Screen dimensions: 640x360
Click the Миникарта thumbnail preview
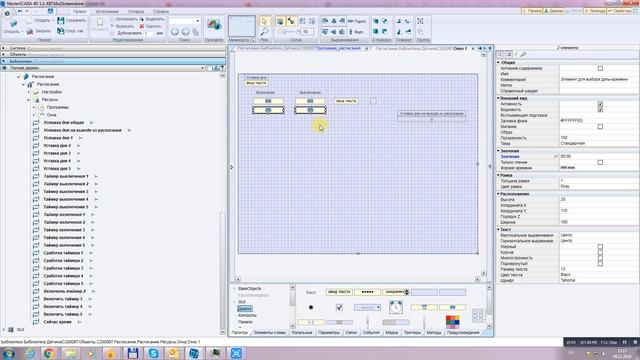tap(242, 26)
